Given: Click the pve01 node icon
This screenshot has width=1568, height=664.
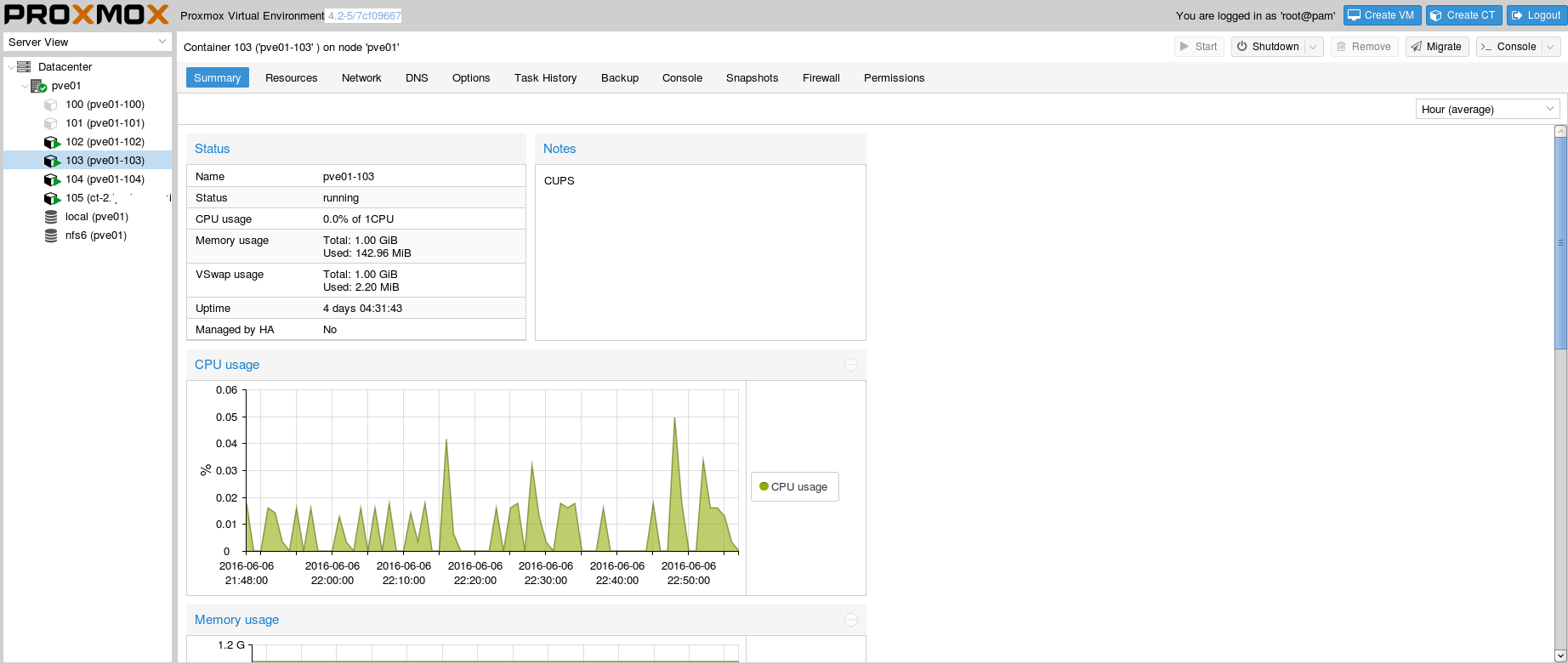Looking at the screenshot, I should click(38, 86).
